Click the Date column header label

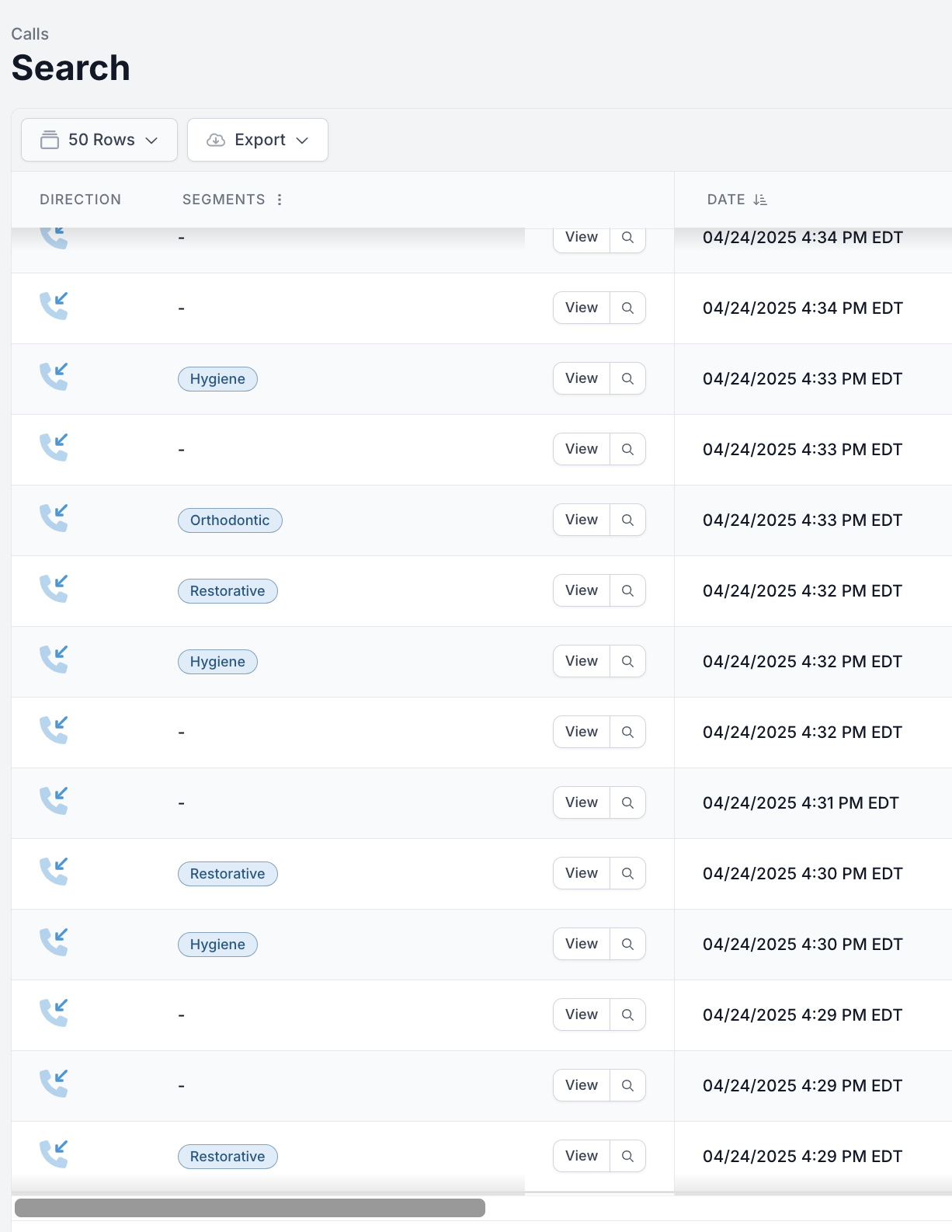tap(726, 200)
